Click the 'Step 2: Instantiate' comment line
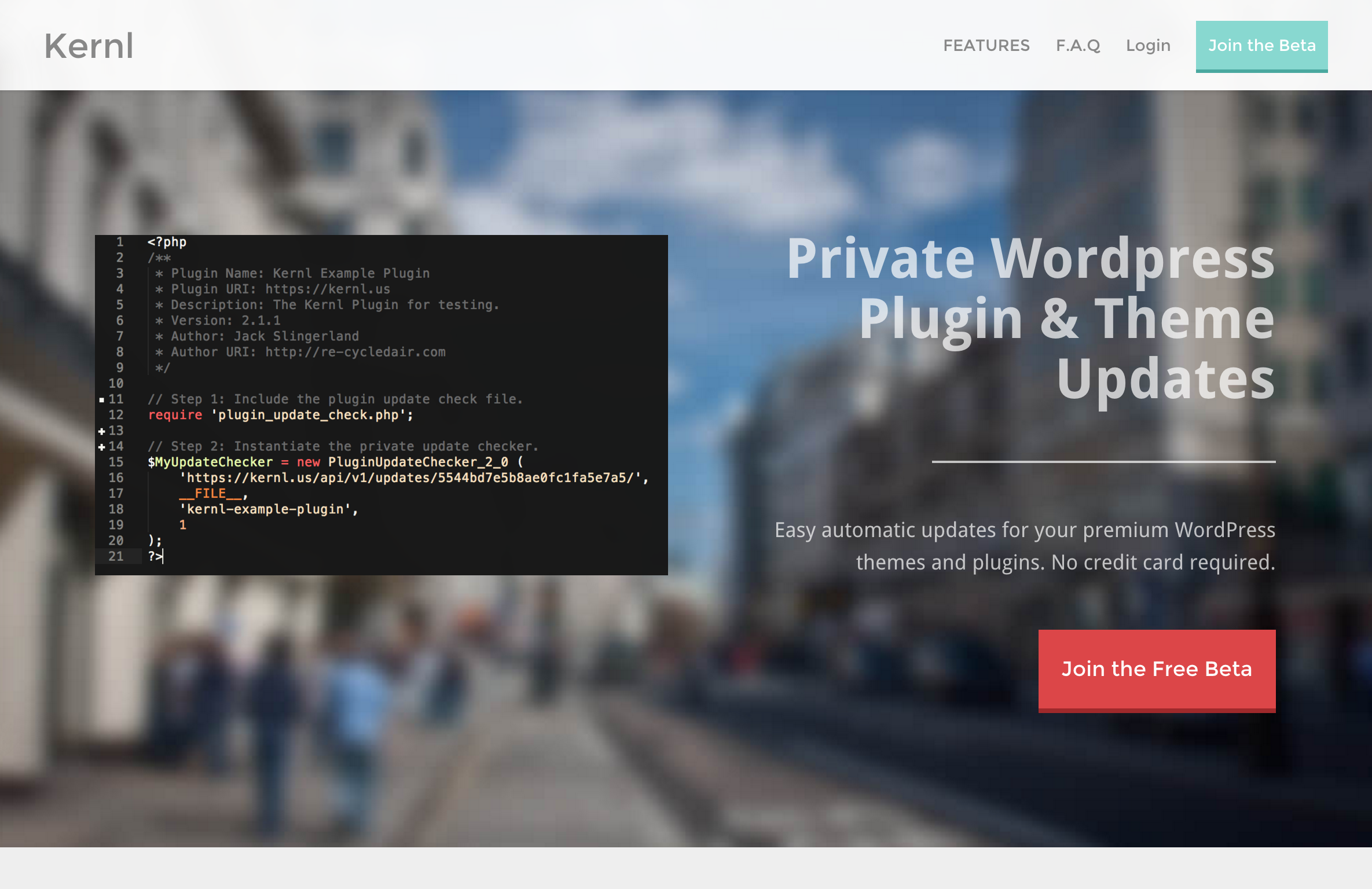The width and height of the screenshot is (1372, 889). 343,446
